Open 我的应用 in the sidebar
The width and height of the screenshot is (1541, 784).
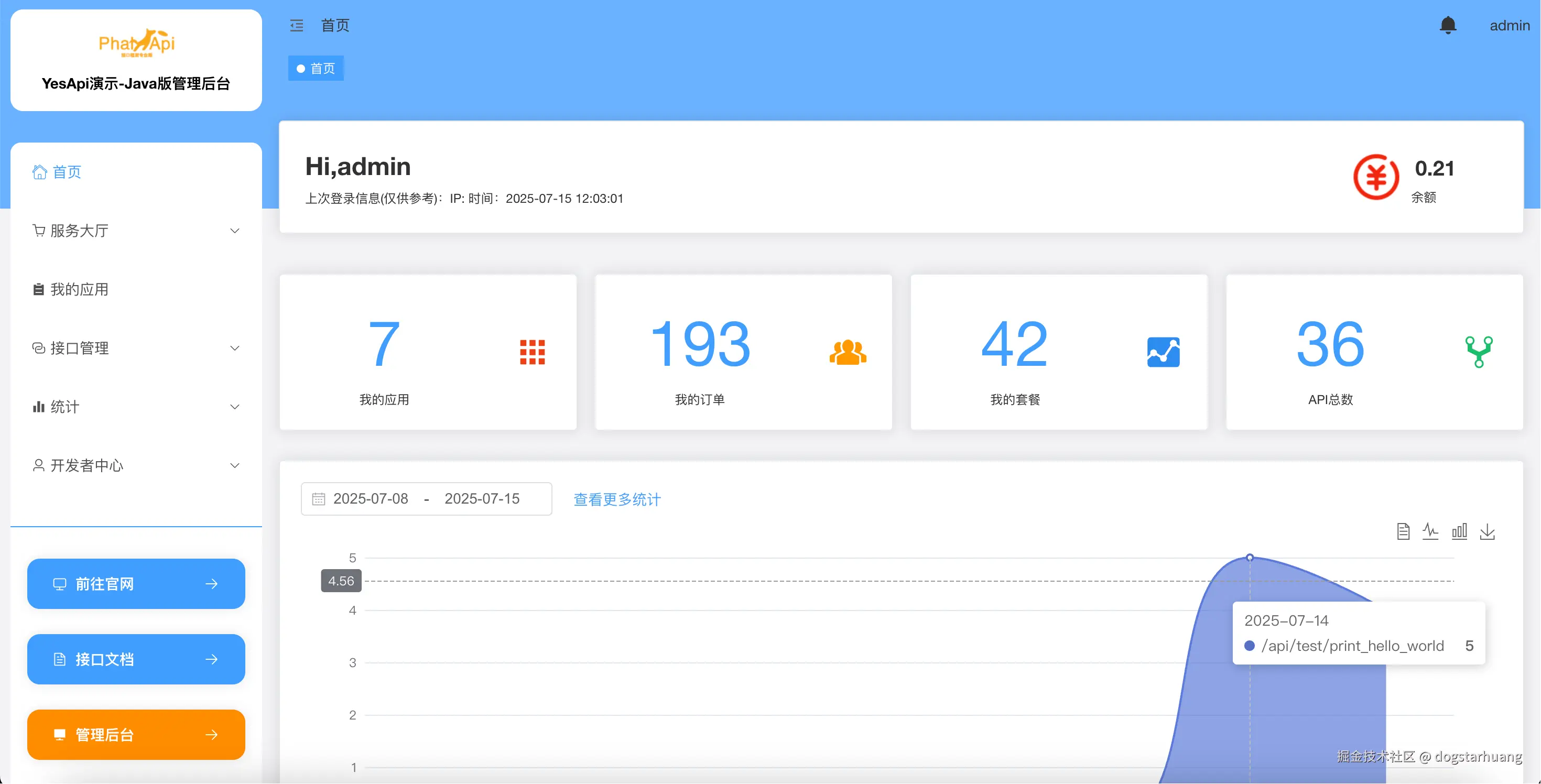[79, 289]
